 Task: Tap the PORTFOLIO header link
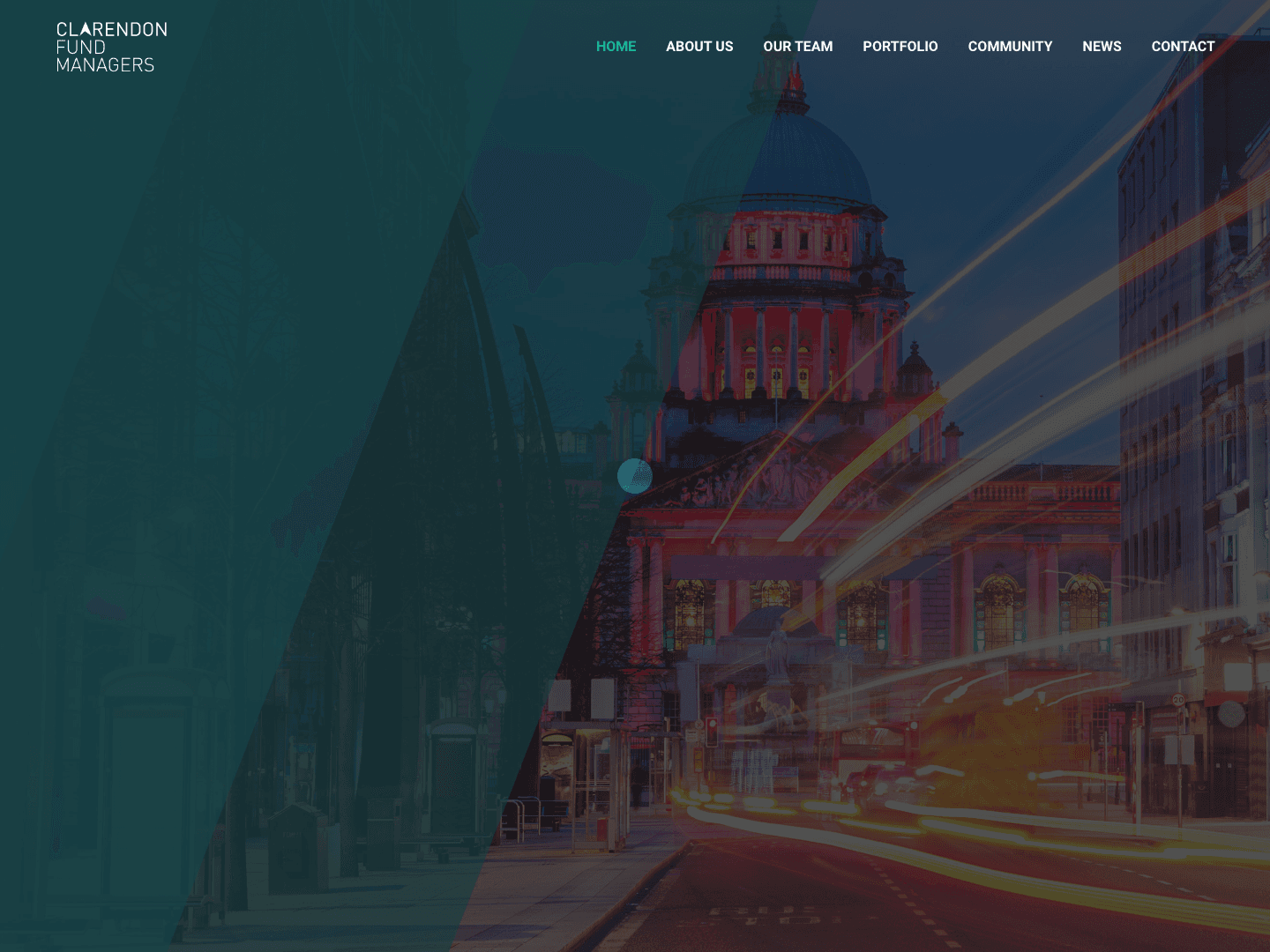tap(900, 46)
